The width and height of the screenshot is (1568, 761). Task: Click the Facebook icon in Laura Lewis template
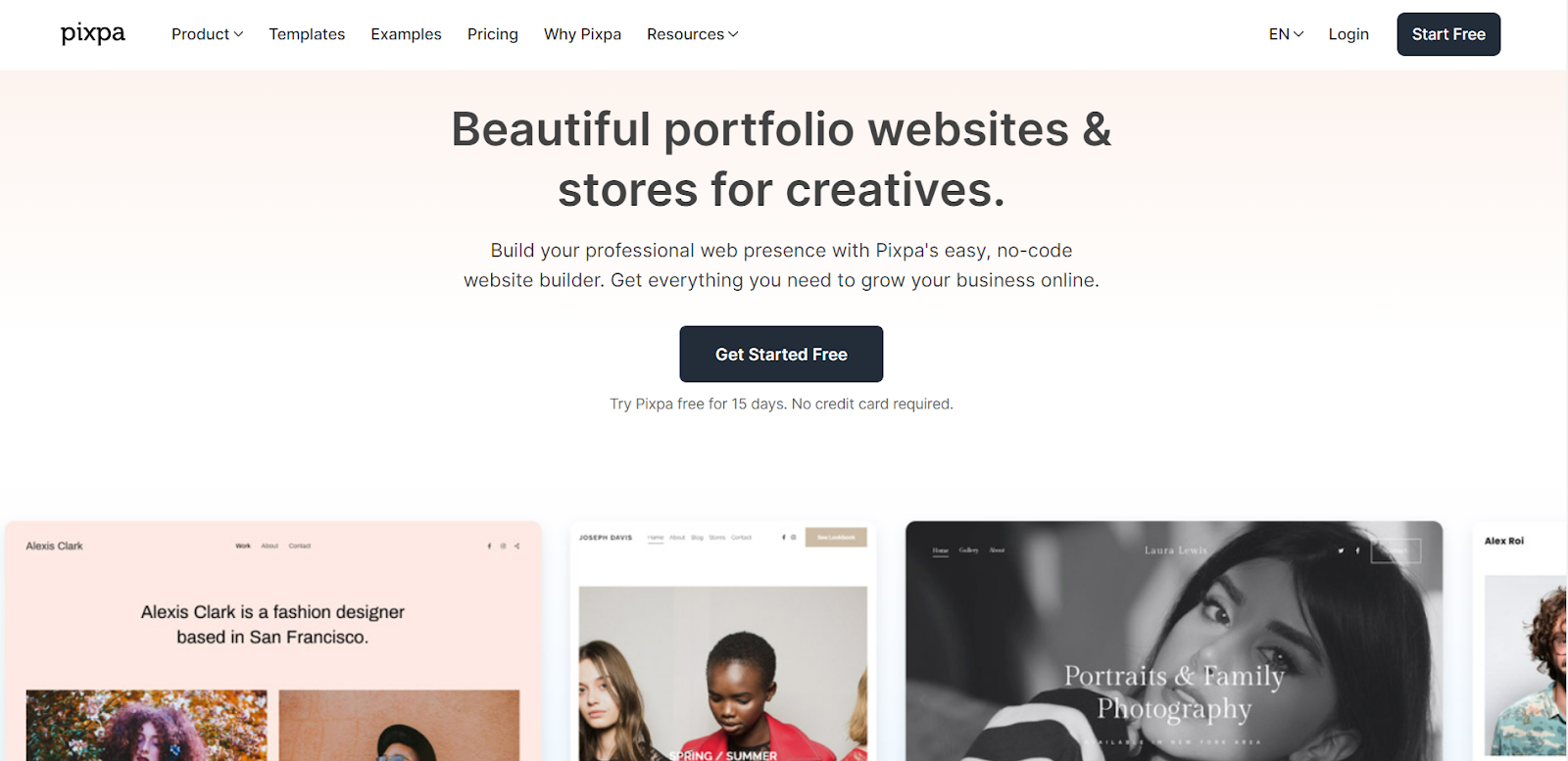coord(1357,550)
